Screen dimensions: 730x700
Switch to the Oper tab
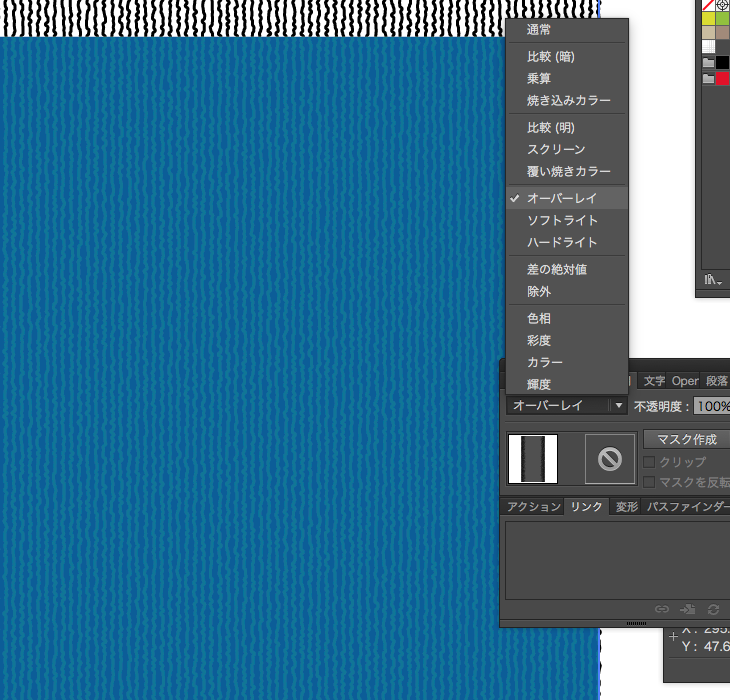click(685, 381)
